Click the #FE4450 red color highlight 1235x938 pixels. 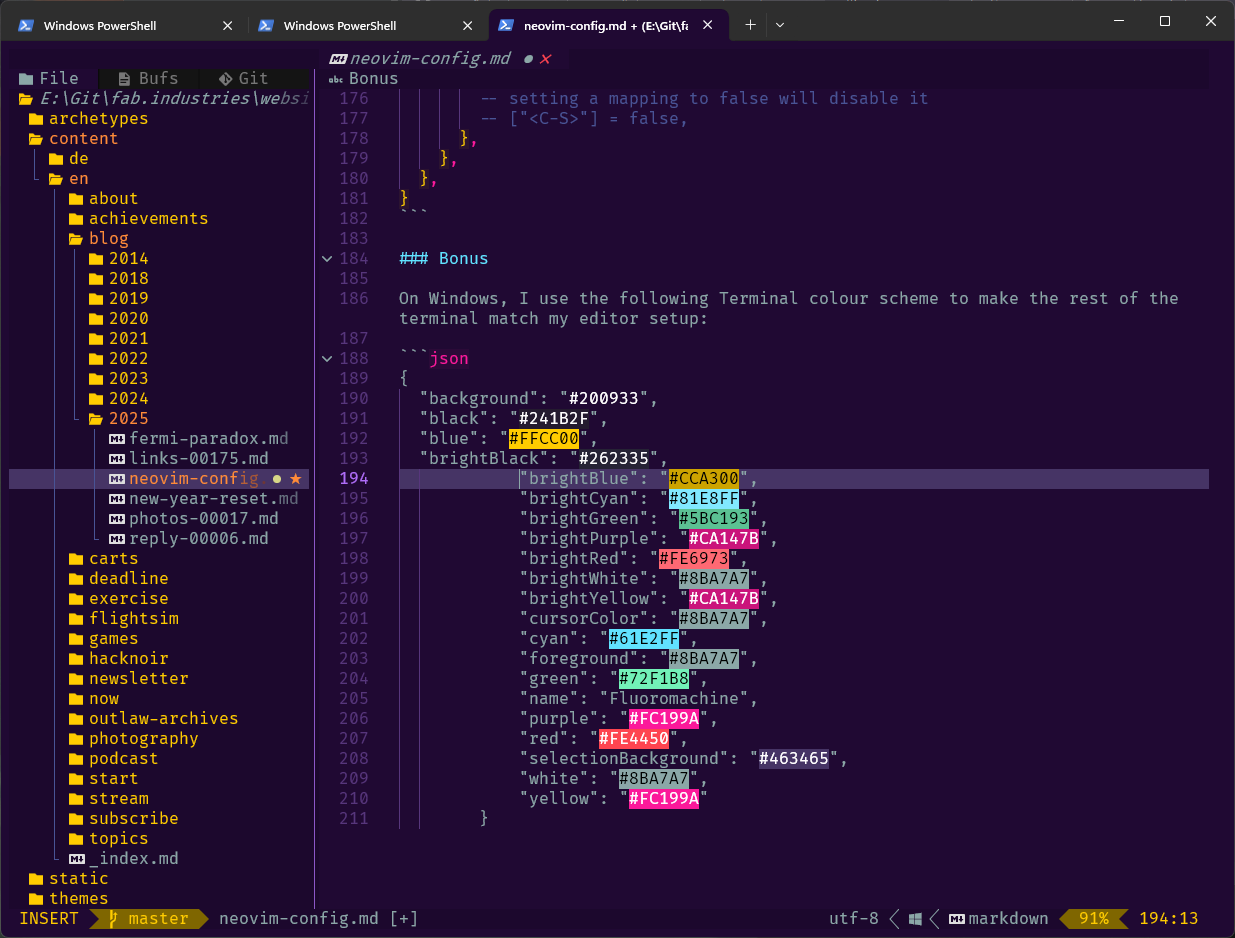pyautogui.click(x=634, y=738)
